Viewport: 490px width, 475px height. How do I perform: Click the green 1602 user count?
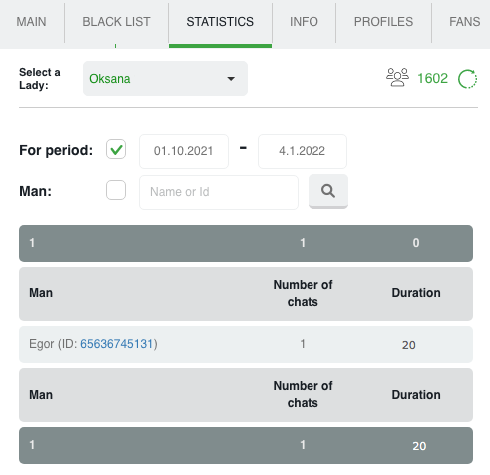(432, 79)
